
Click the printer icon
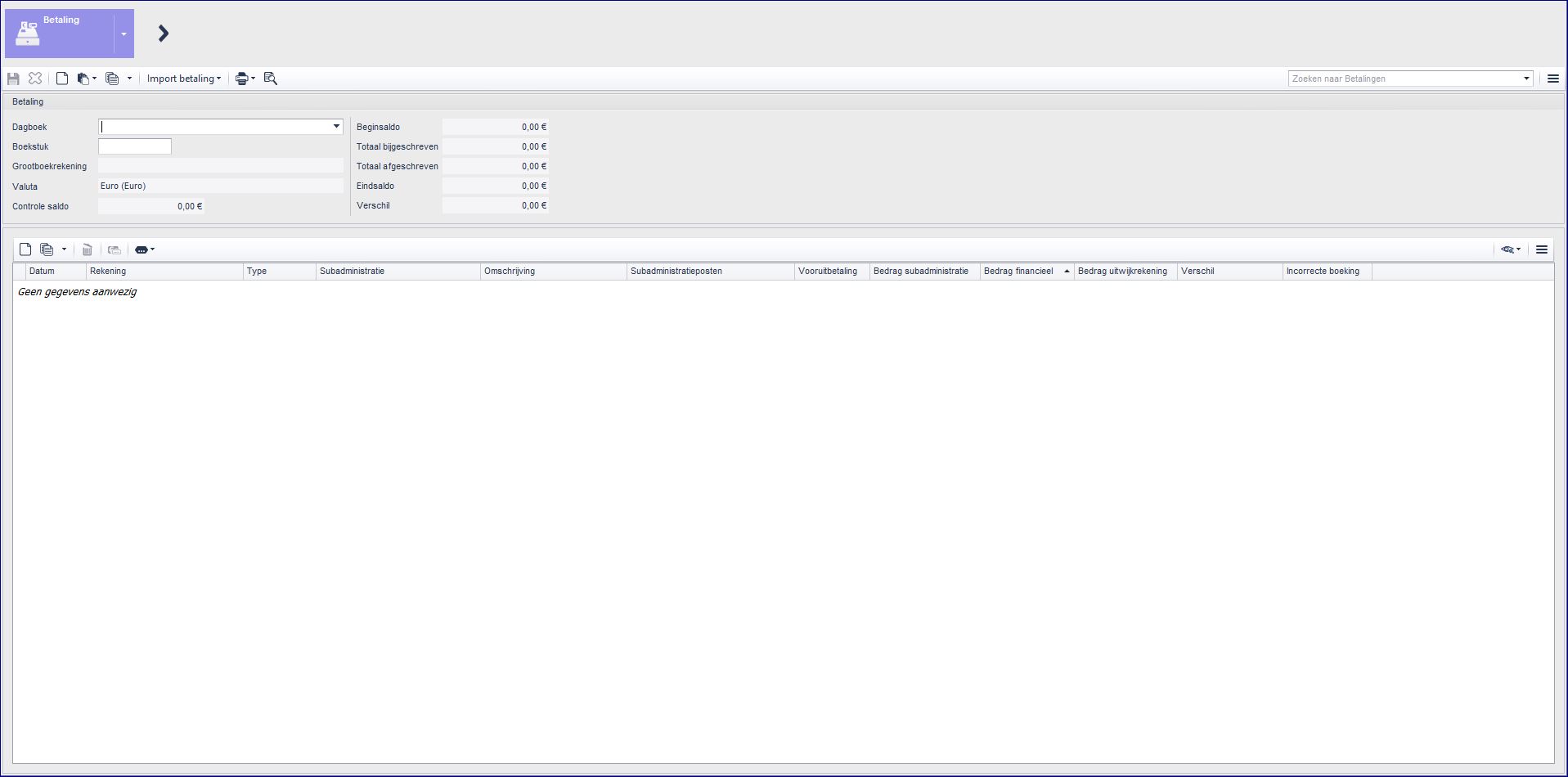tap(241, 79)
